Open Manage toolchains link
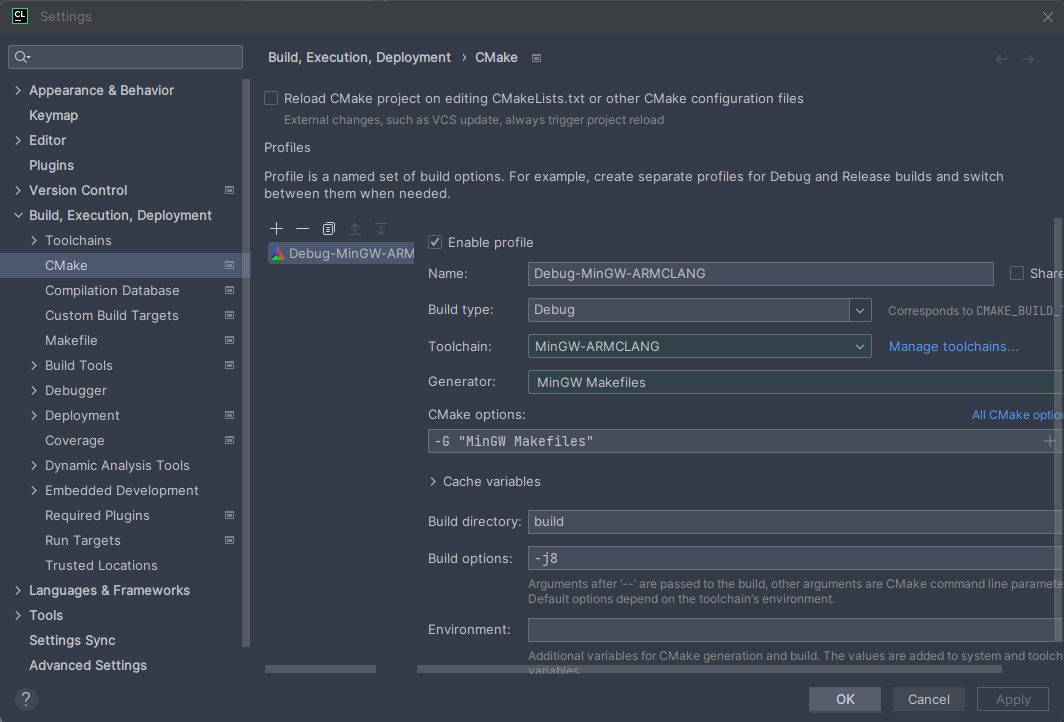This screenshot has height=722, width=1064. 953,347
